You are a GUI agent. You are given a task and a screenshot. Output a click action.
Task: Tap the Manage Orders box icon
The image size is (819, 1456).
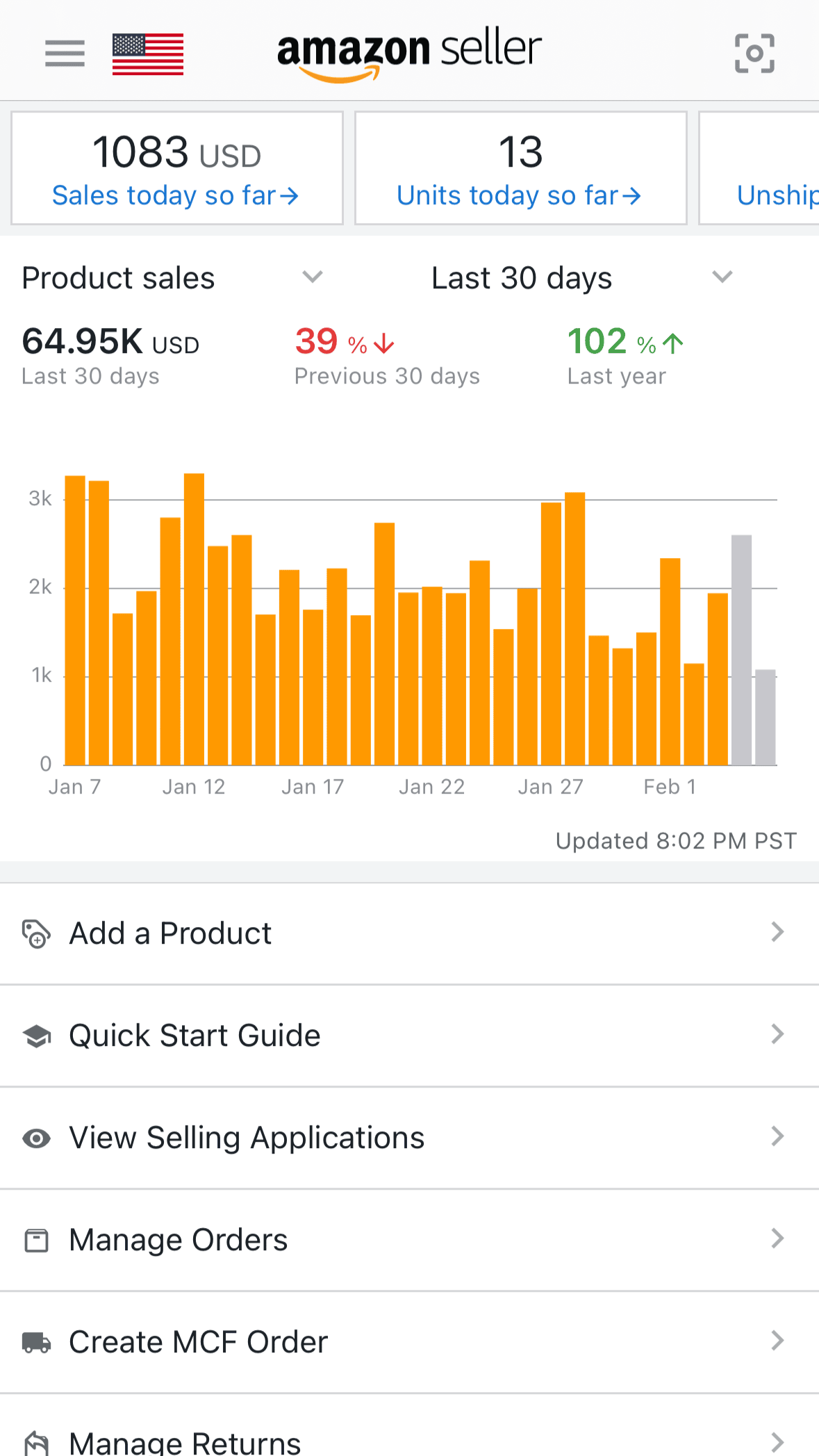(36, 1240)
